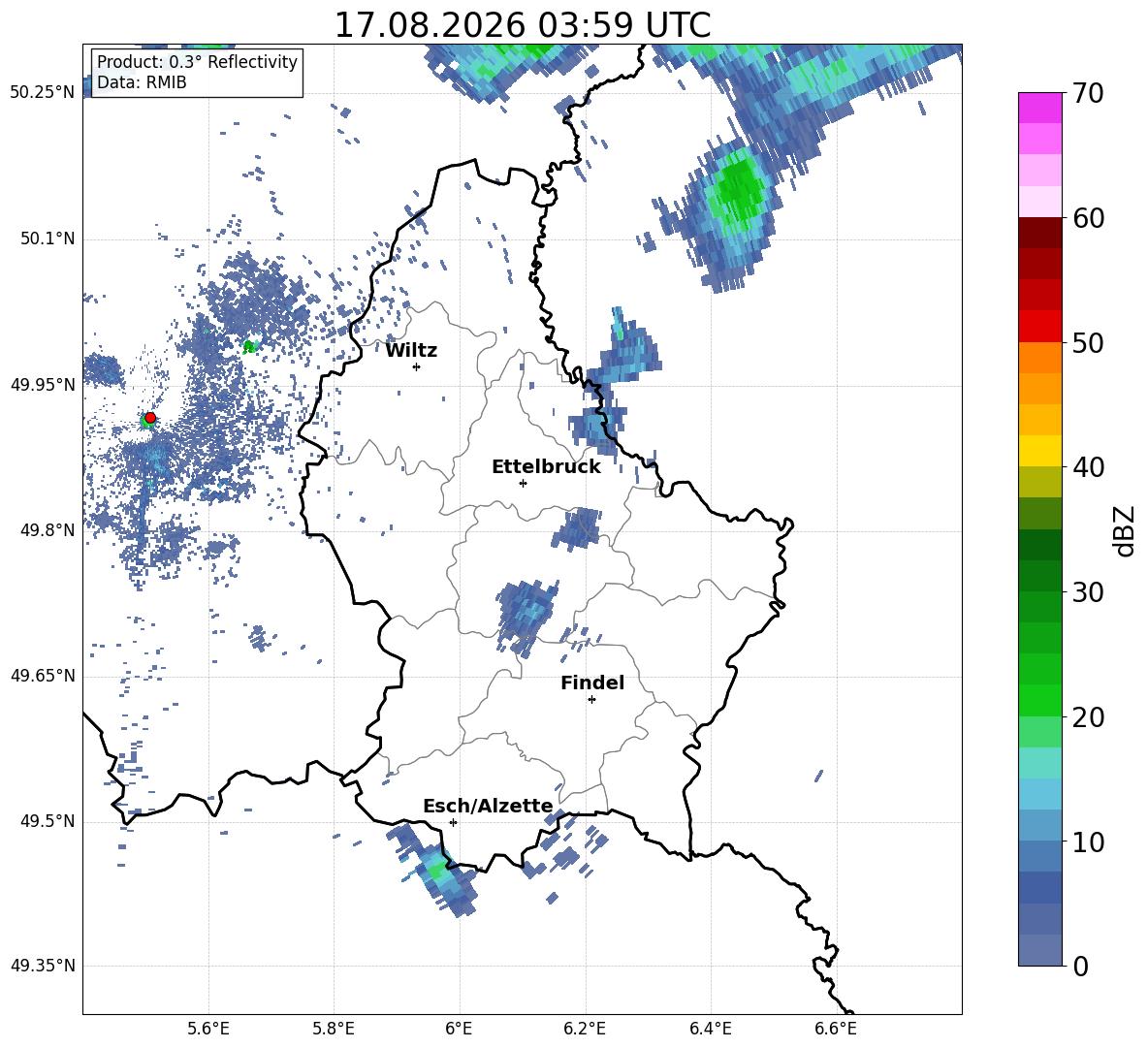Click the red radar location dot
Viewport: 1148px width, 1048px height.
coord(150,417)
